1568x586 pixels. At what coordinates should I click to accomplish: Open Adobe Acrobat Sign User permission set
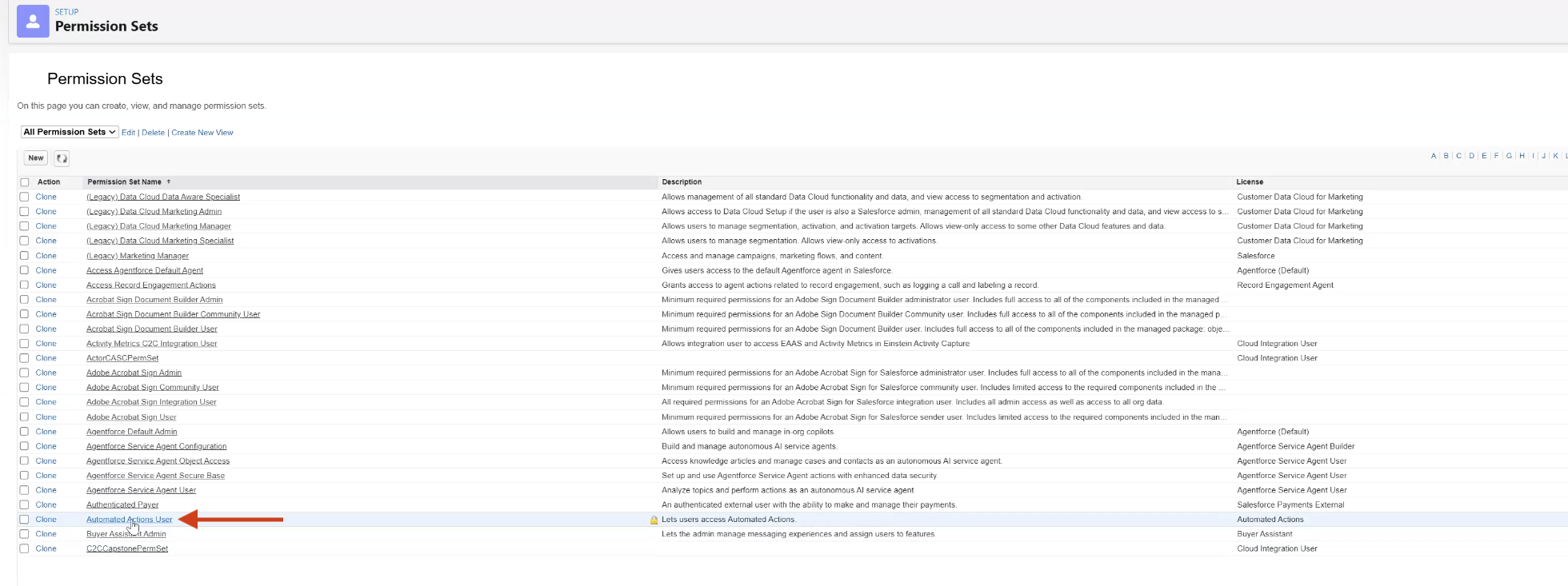click(131, 417)
